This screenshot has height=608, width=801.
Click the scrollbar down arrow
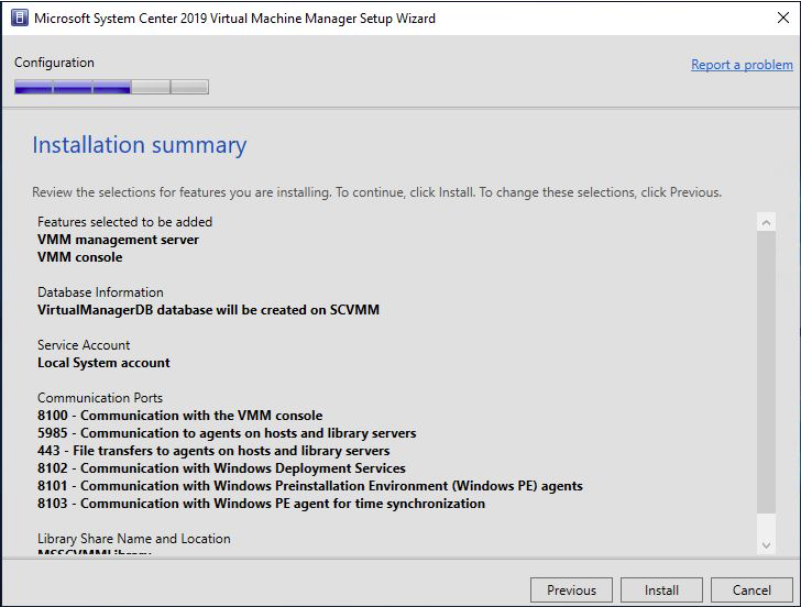(766, 545)
